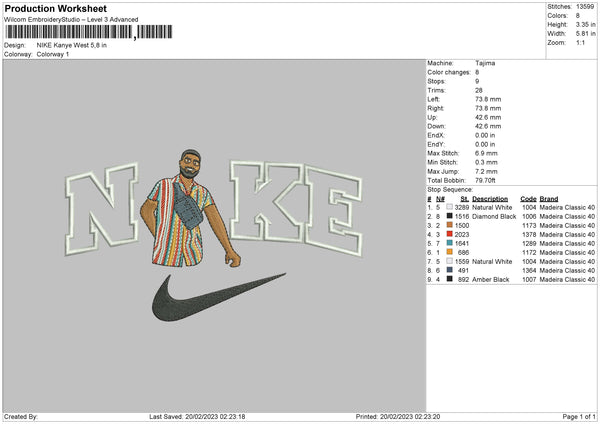
Task: Click the design name "NIKE Kanye West 5,8 in"
Action: [x=72, y=45]
